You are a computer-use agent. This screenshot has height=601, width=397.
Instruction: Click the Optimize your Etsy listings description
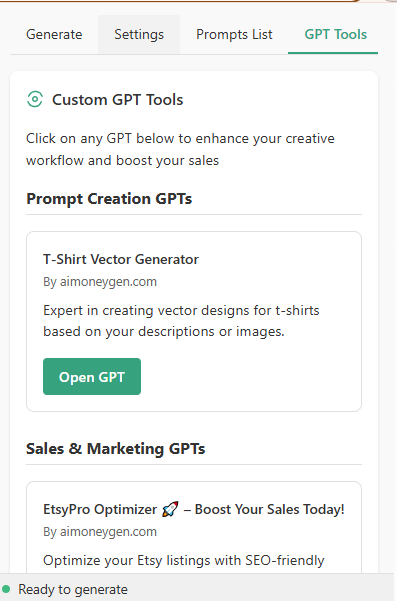pos(184,560)
